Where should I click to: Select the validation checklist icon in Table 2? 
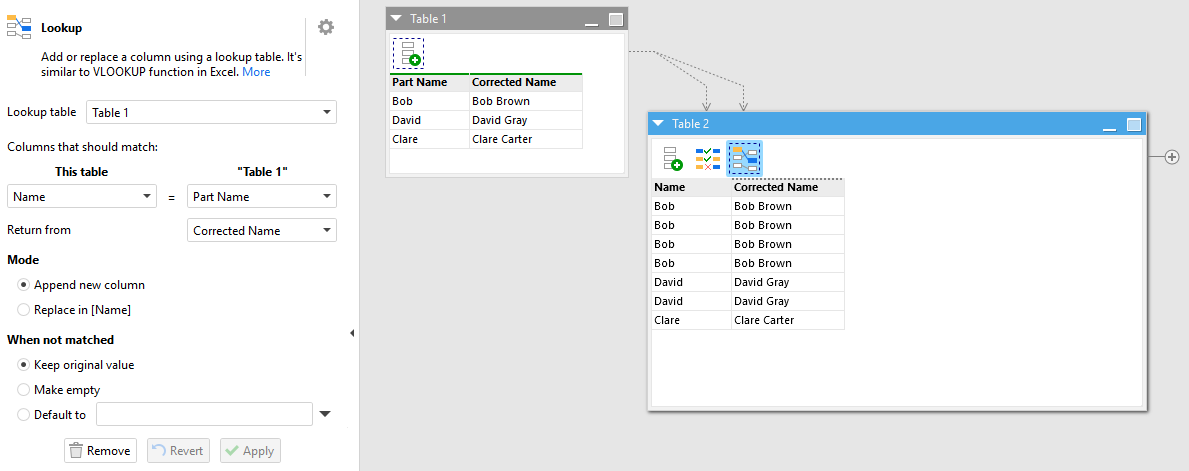pos(707,159)
